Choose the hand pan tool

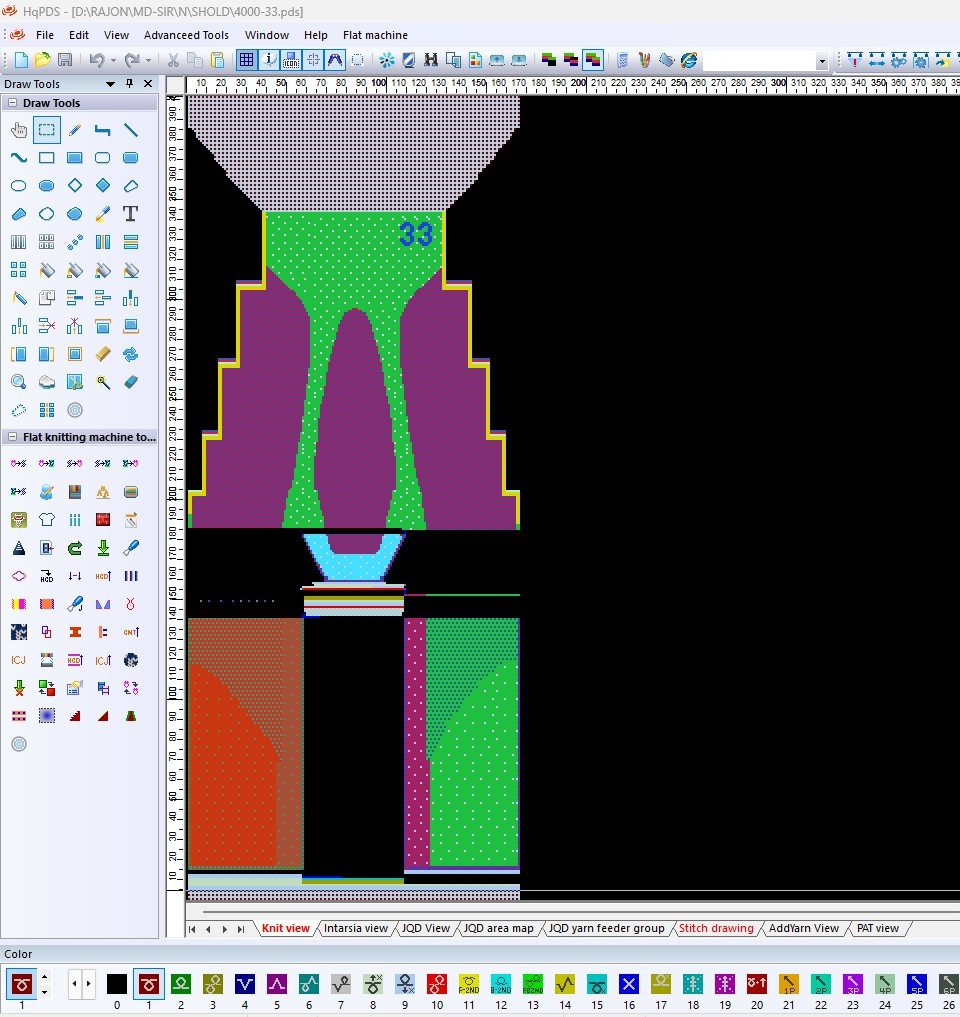[x=18, y=130]
